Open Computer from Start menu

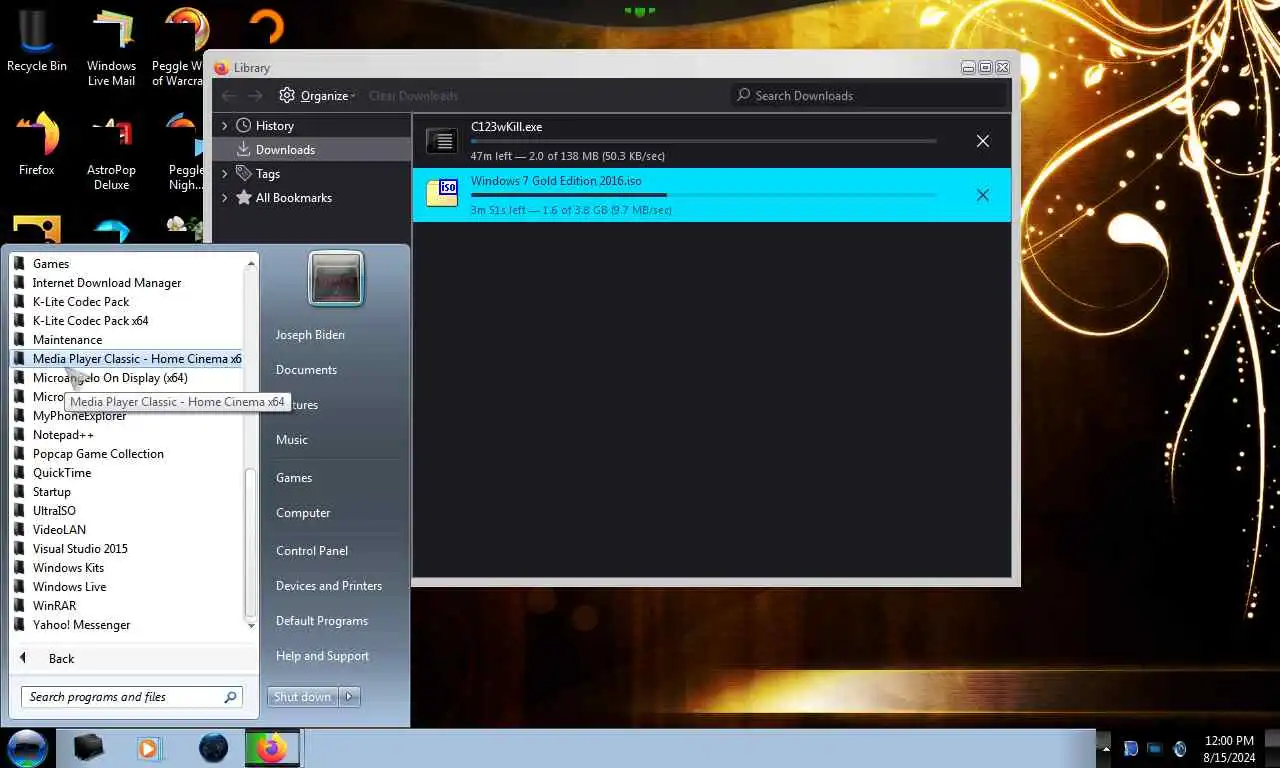(303, 513)
